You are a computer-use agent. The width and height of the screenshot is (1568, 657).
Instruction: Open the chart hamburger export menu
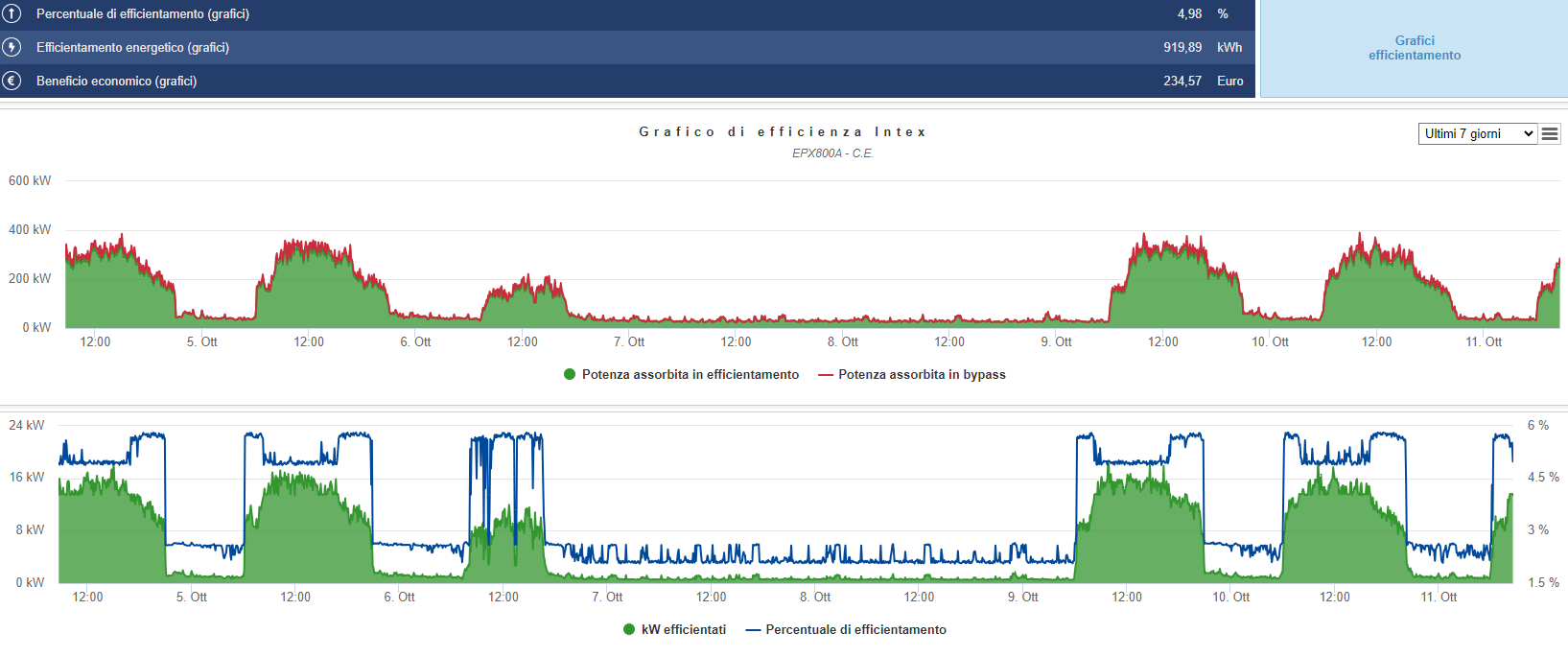click(1550, 134)
